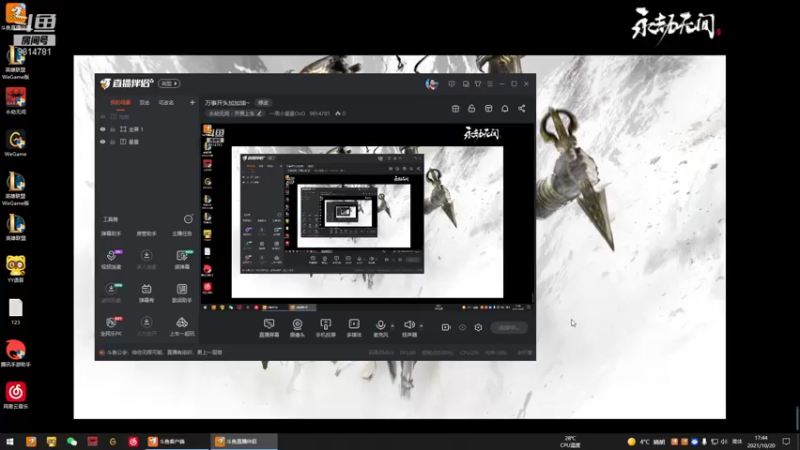This screenshot has height=450, width=800.
Task: Launch the 多人连麦 download tool
Action: (x=146, y=259)
